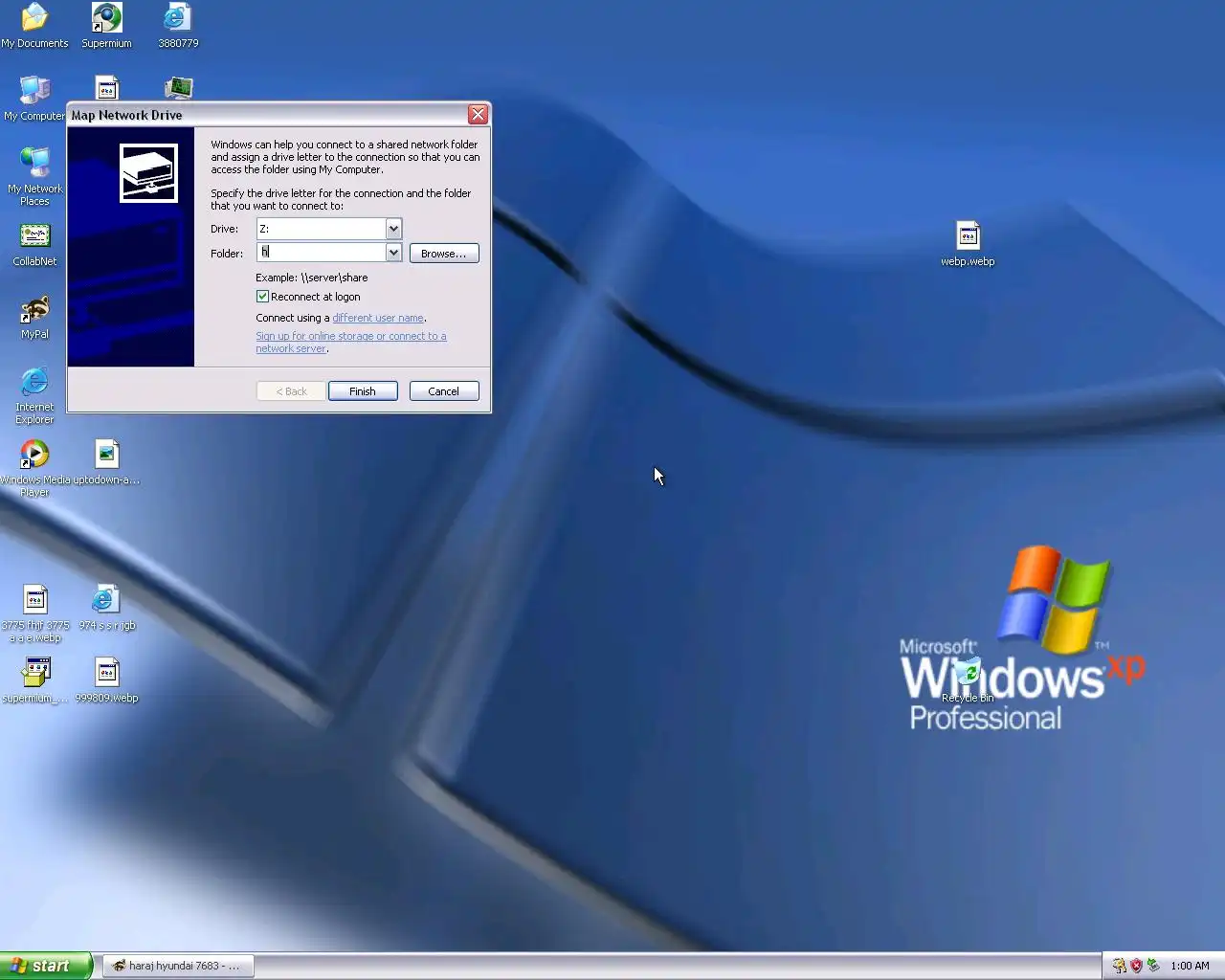Click the Example: \\server\share text

coord(311,278)
